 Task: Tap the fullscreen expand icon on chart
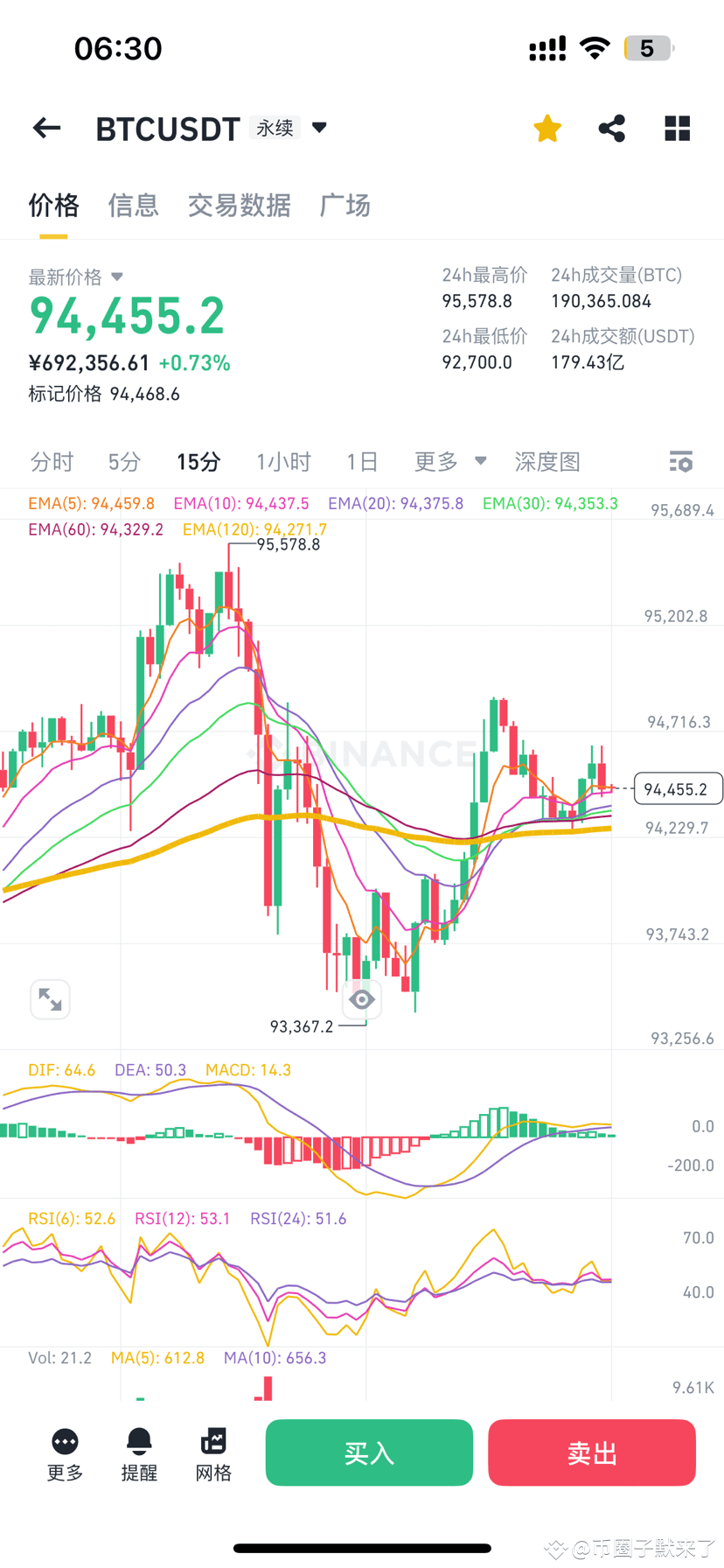click(x=50, y=998)
